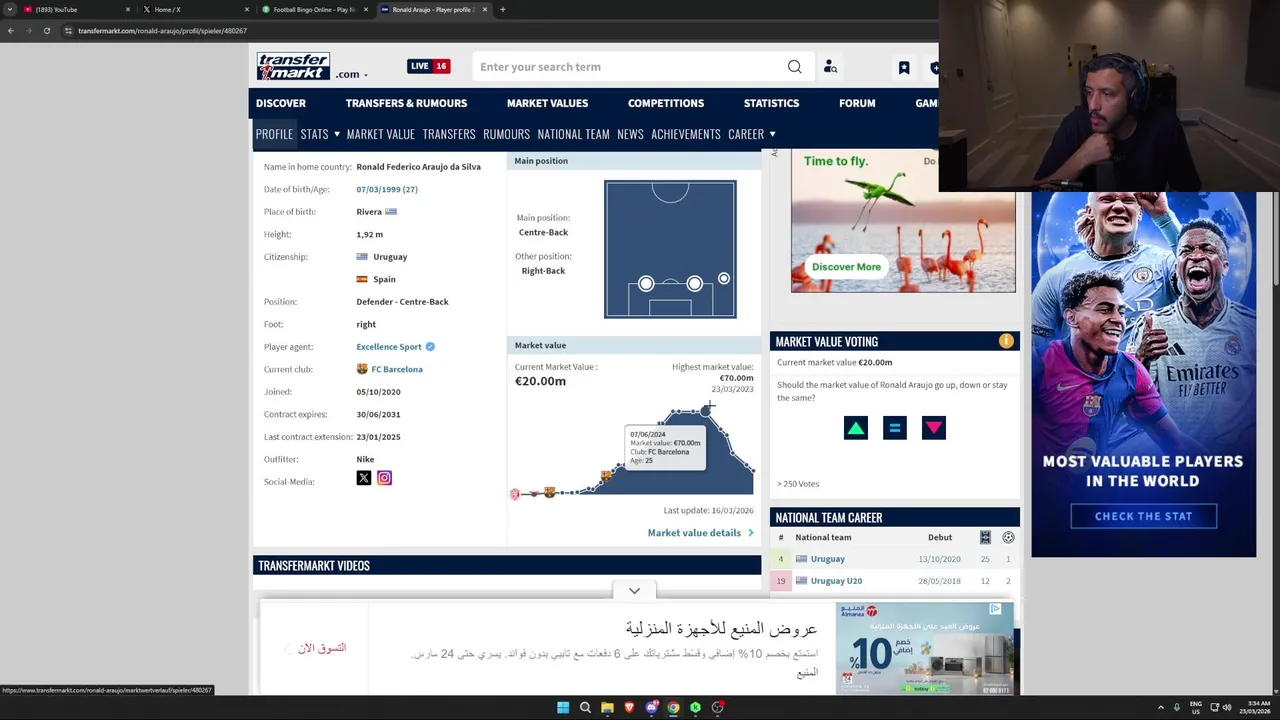Open STATISTICS menu

coord(771,103)
